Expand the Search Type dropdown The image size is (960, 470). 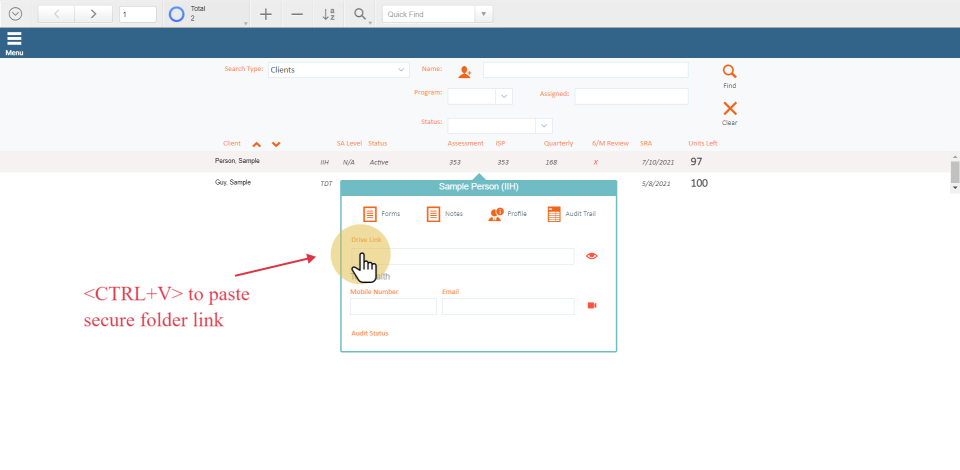[x=402, y=70]
